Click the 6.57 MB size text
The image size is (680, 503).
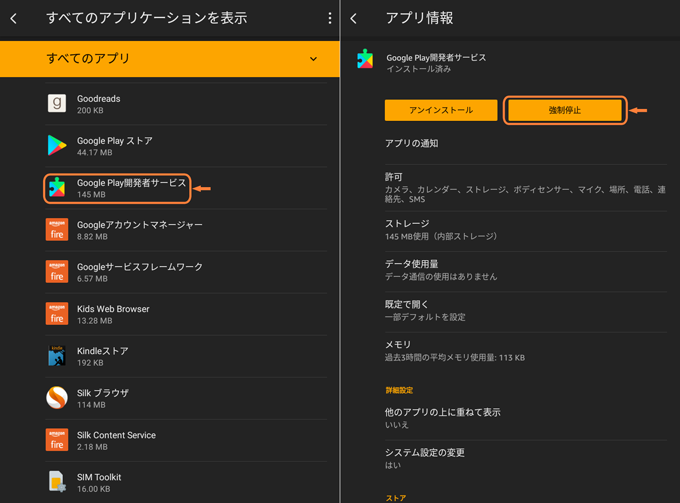(x=92, y=279)
